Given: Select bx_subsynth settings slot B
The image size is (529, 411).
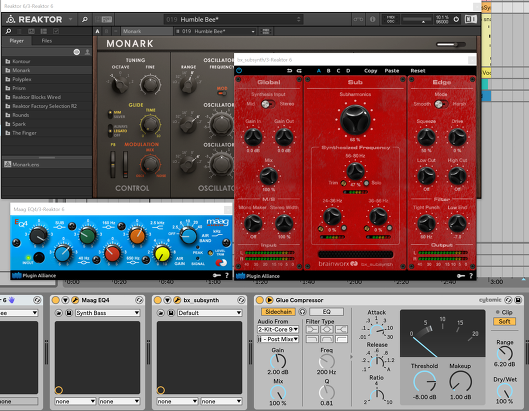Looking at the screenshot, I should pyautogui.click(x=329, y=71).
